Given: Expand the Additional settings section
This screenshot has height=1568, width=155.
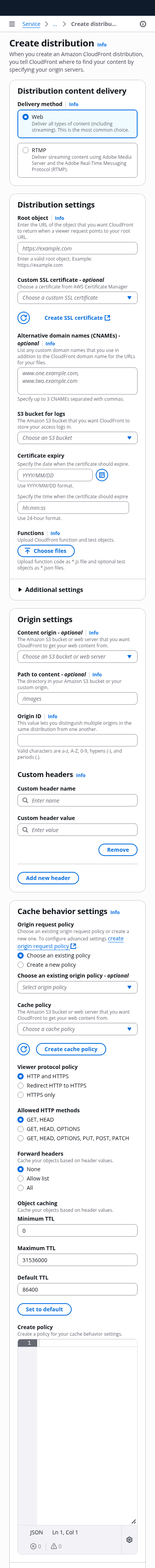Looking at the screenshot, I should pos(51,589).
